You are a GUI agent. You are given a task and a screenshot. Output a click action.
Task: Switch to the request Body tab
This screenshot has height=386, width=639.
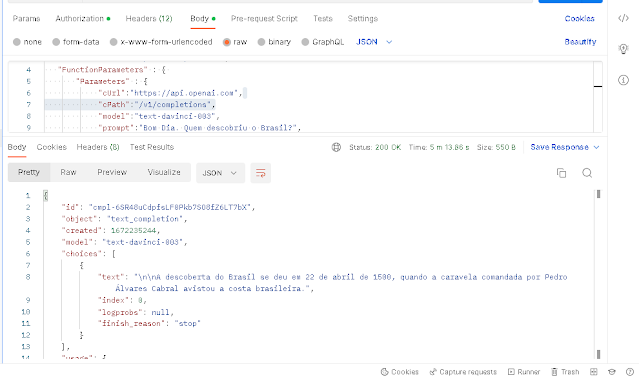click(203, 19)
